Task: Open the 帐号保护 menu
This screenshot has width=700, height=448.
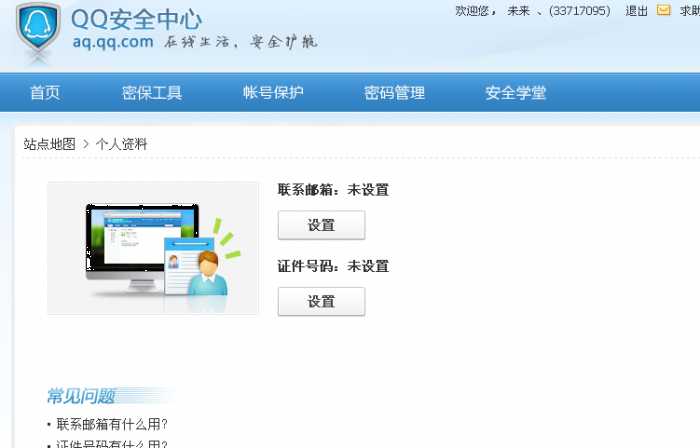Action: 273,93
